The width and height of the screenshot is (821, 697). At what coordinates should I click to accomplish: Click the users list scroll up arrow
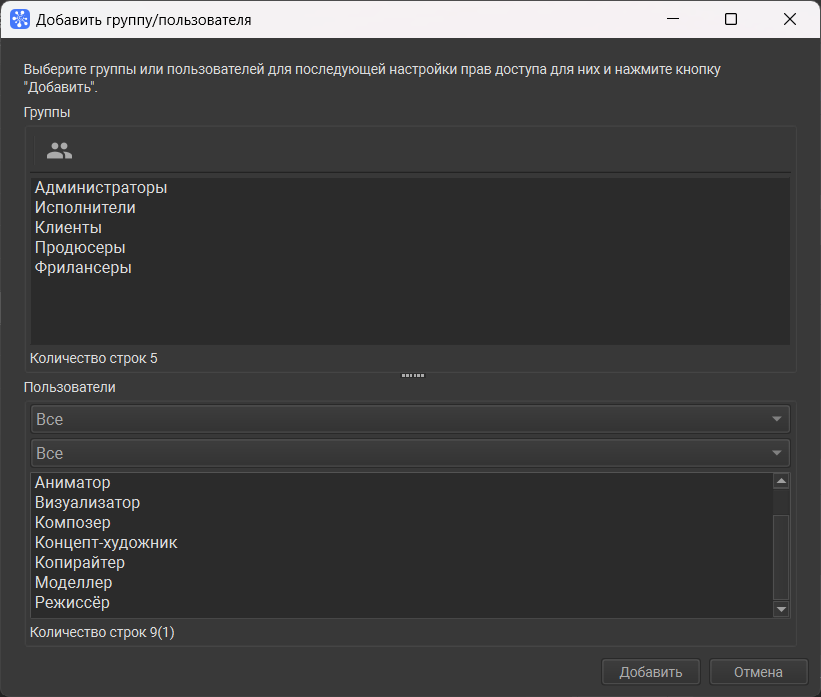tap(781, 481)
